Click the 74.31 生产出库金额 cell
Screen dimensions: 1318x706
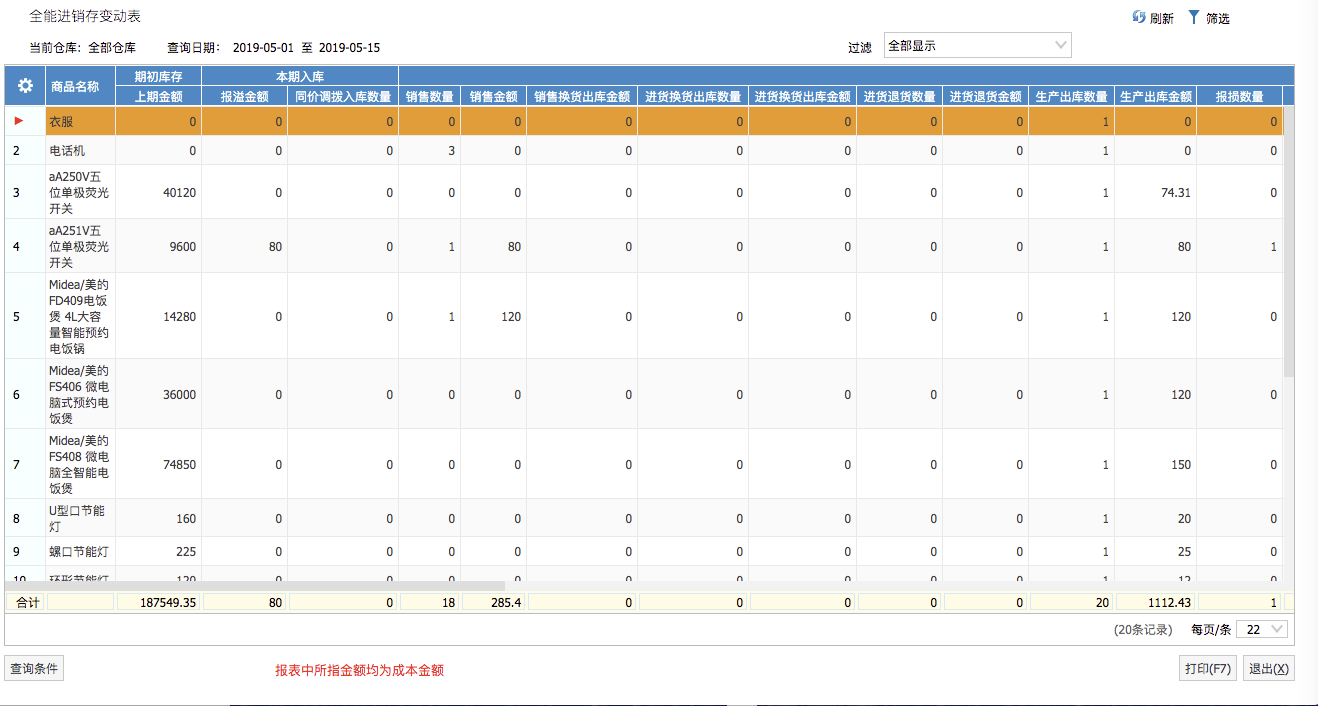(1156, 192)
